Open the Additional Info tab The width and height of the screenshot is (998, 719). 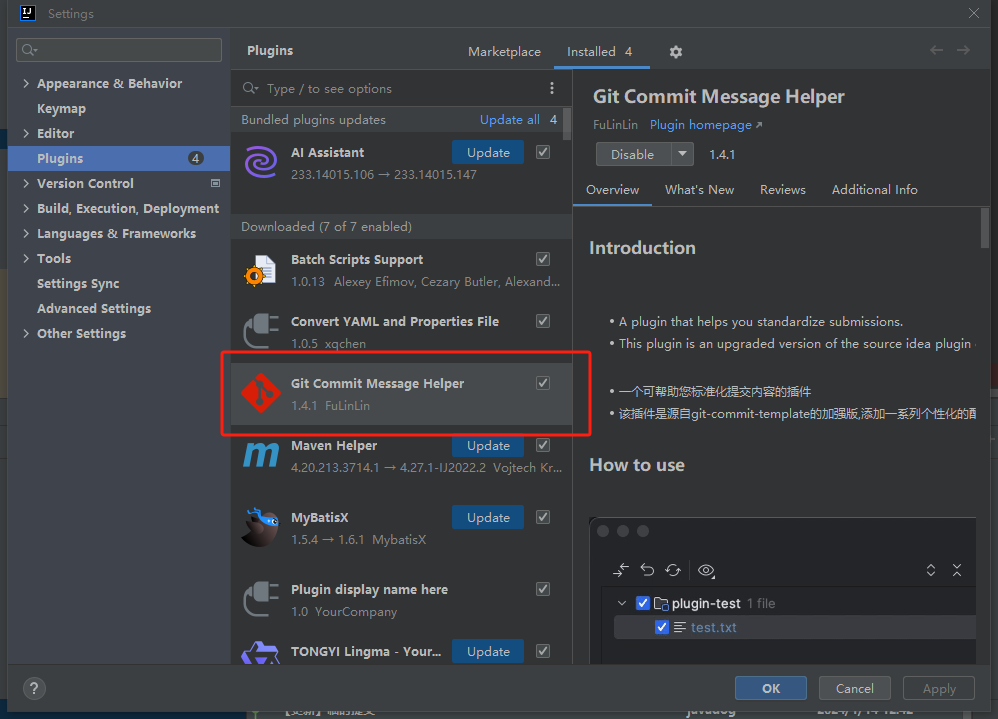pos(875,190)
